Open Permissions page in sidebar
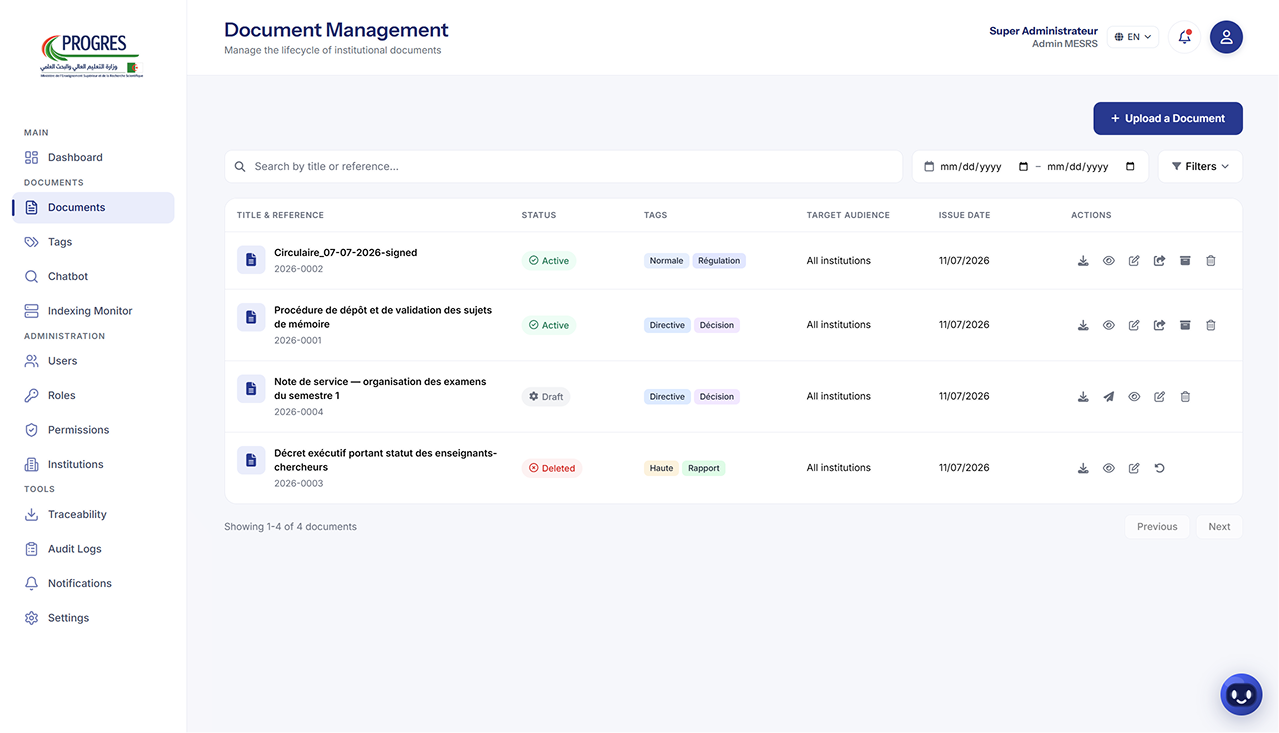Screen dimensions: 1279x733 pyautogui.click(x=93, y=430)
